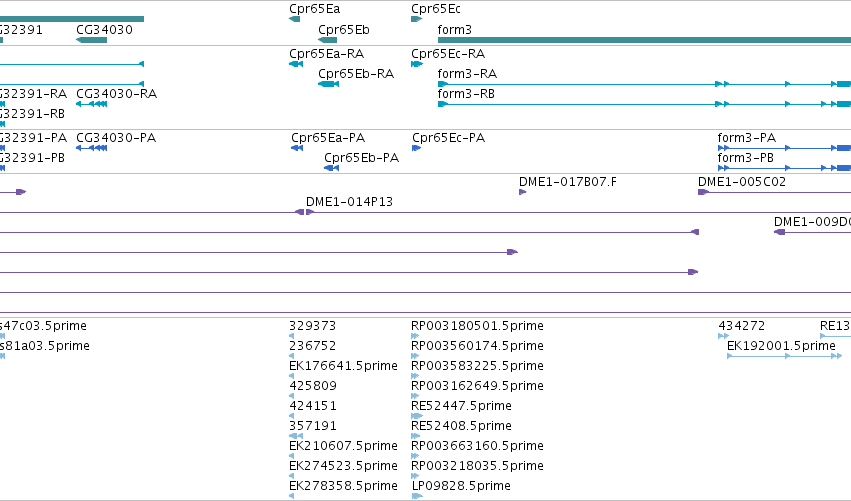Select the form3-RB transcript label

coord(466,94)
